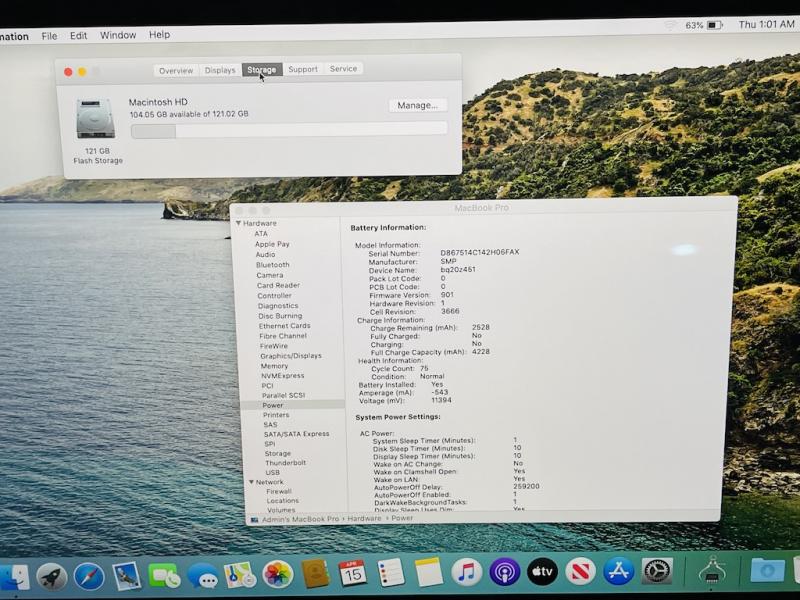Open the Apple TV app in the Dock
800x600 pixels.
[x=542, y=571]
